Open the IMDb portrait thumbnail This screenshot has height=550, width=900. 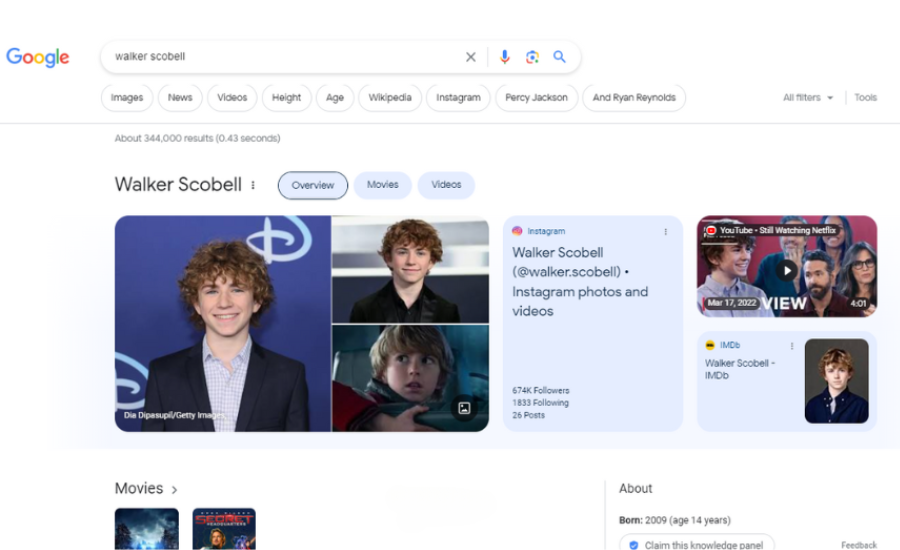click(836, 381)
